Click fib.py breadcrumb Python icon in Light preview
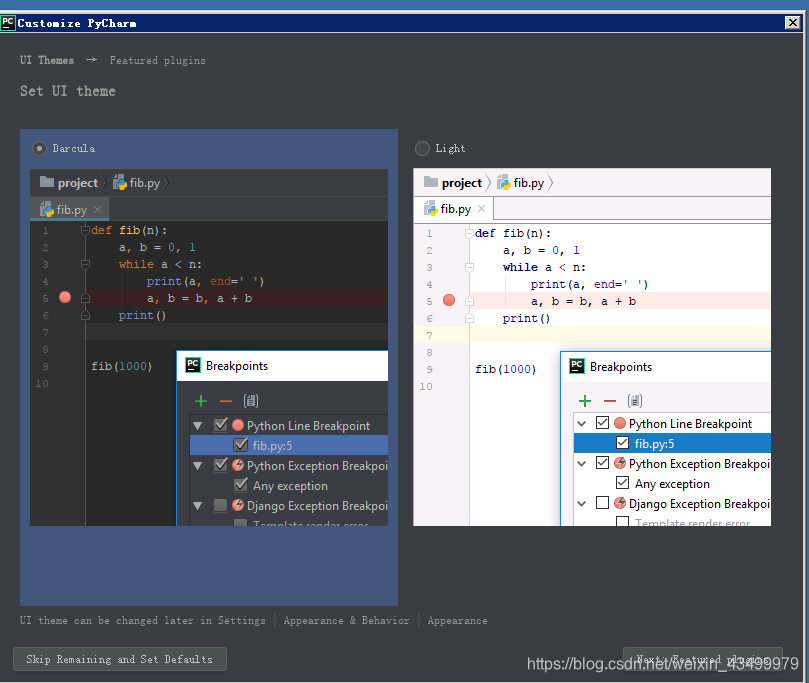The width and height of the screenshot is (809, 683). [x=504, y=182]
